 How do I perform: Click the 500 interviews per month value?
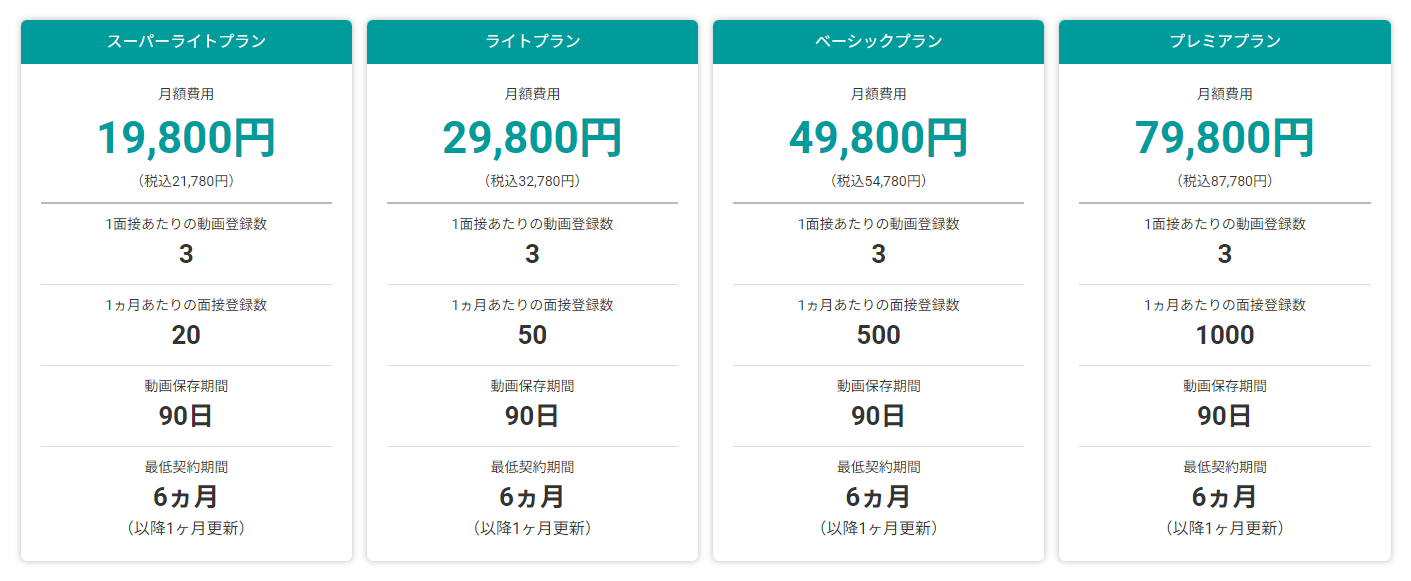point(878,335)
